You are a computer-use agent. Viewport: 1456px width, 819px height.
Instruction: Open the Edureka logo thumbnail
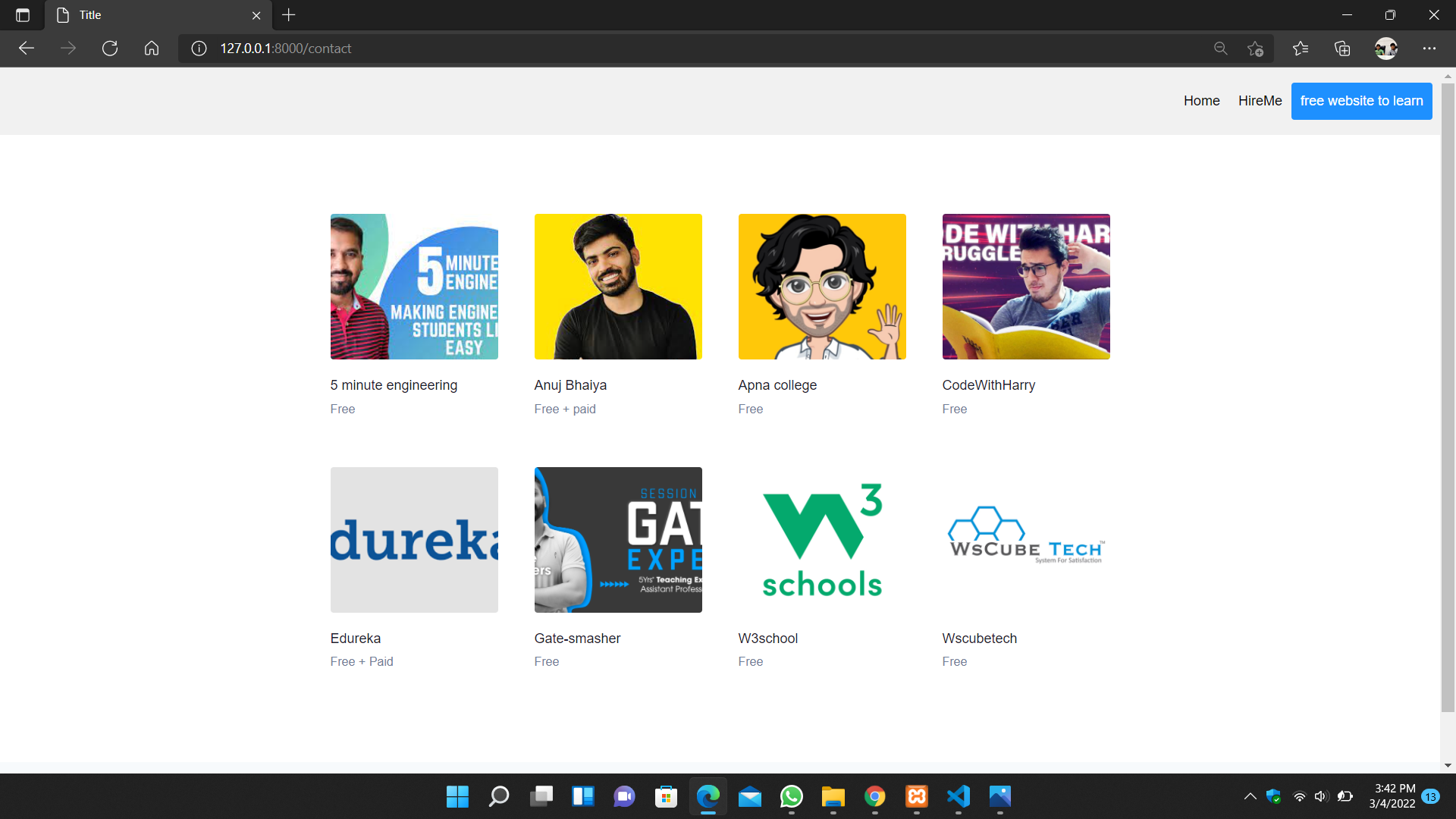414,540
